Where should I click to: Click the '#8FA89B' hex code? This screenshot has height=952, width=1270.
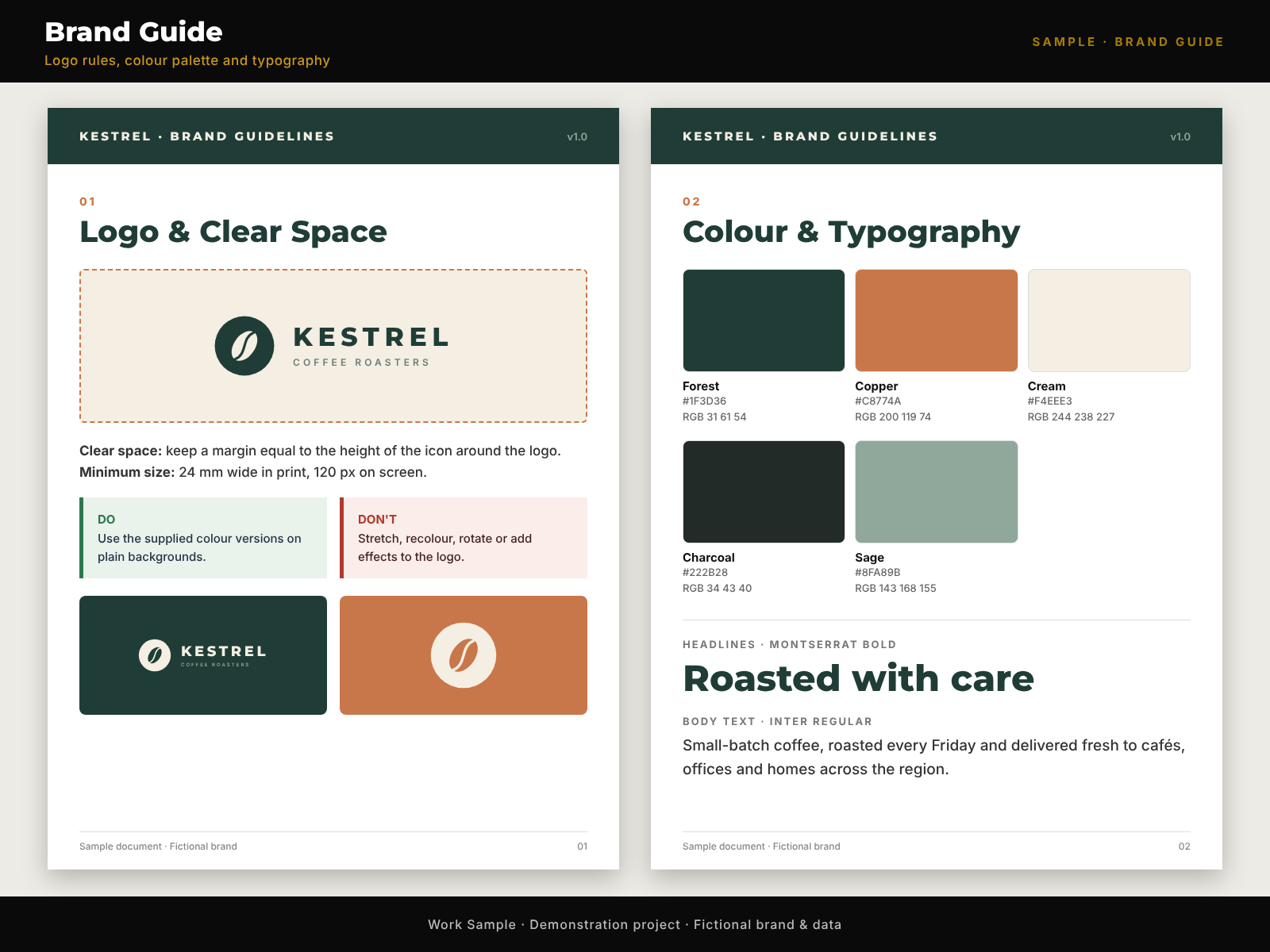coord(877,573)
